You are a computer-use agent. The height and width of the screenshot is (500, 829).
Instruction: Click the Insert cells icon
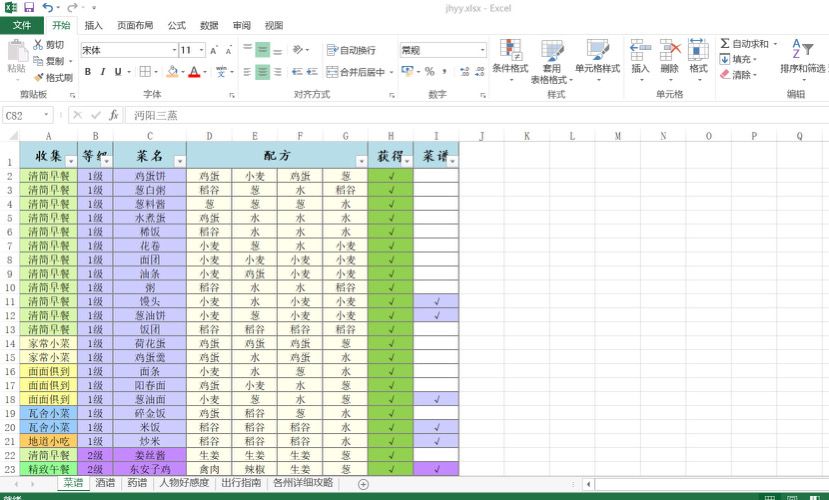pos(640,51)
